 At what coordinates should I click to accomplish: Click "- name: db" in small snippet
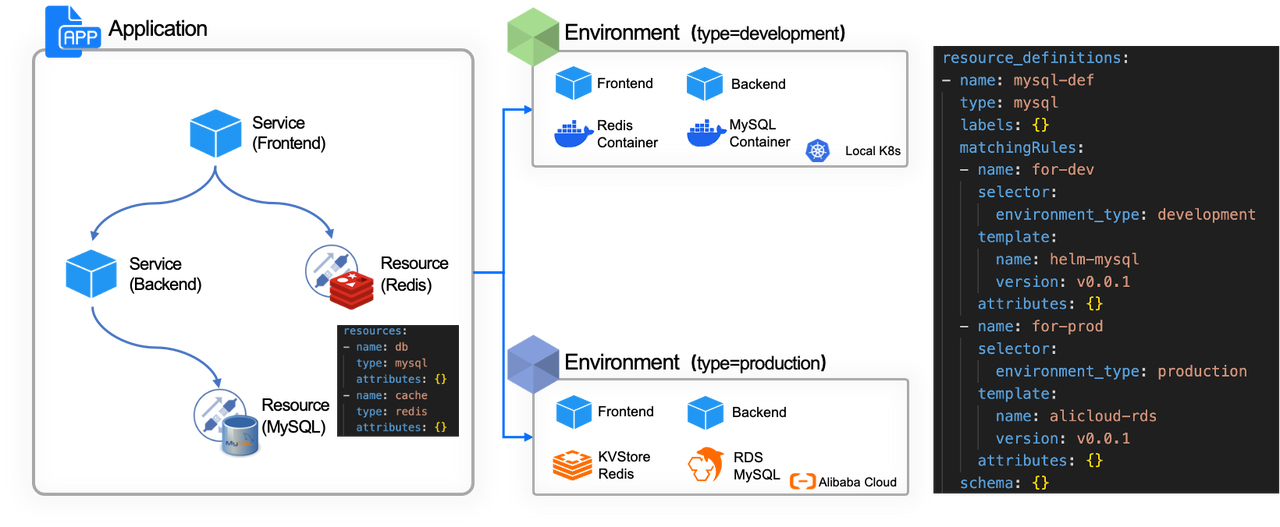pos(375,346)
